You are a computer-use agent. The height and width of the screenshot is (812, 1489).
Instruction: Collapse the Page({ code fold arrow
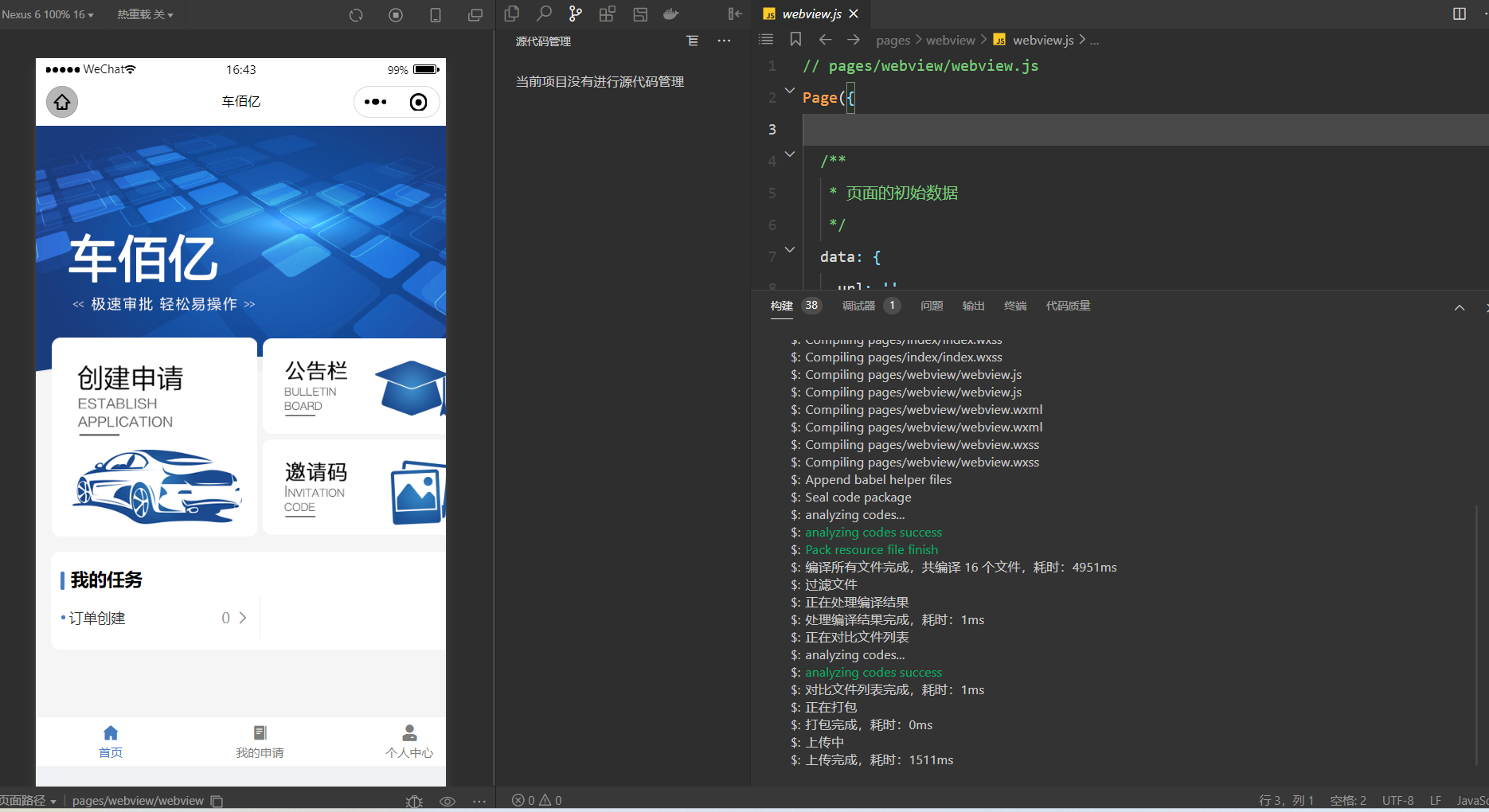(x=790, y=91)
